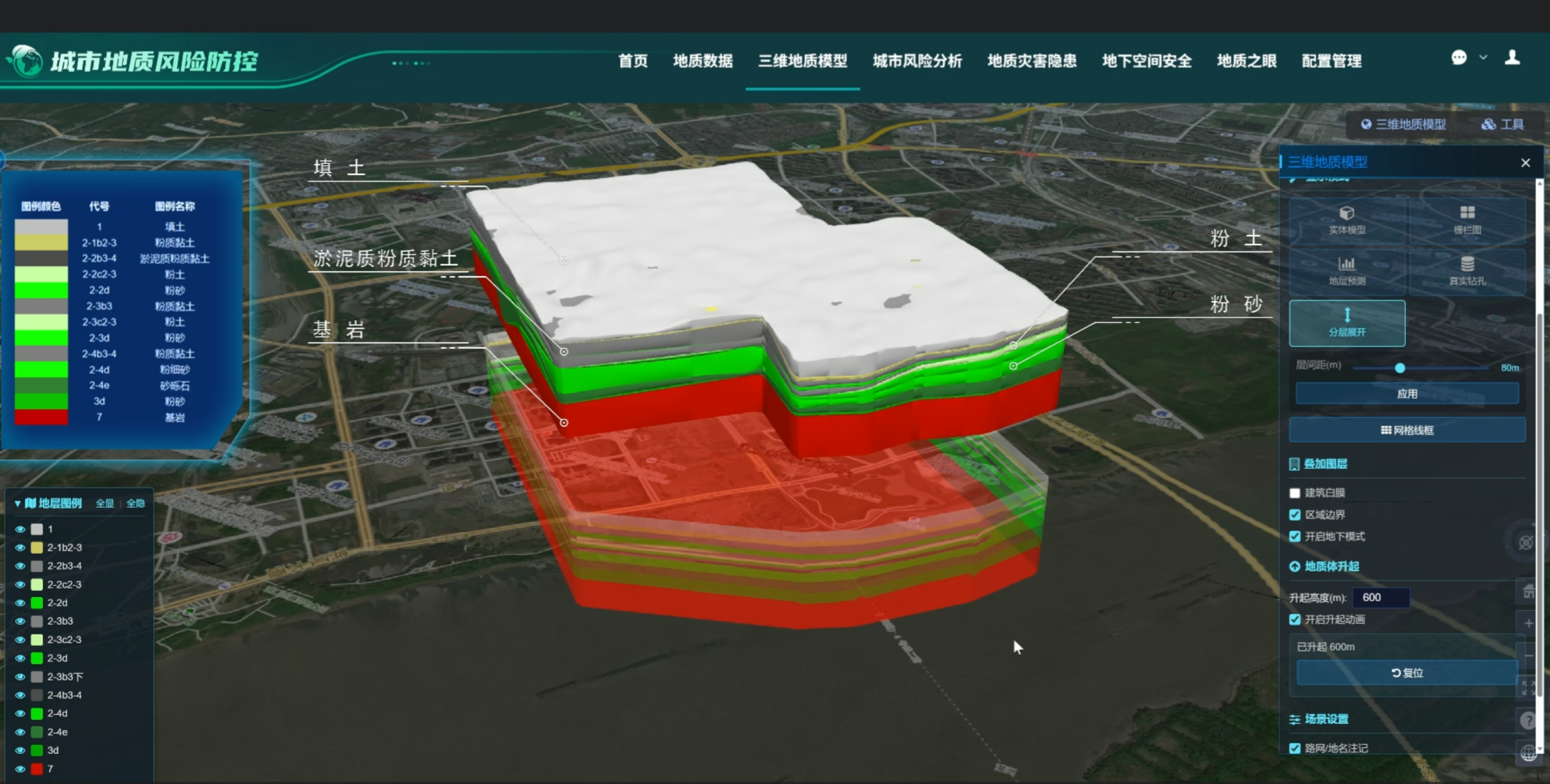Click the 层间距 slider handle
Viewport: 1550px width, 784px height.
tap(1399, 368)
